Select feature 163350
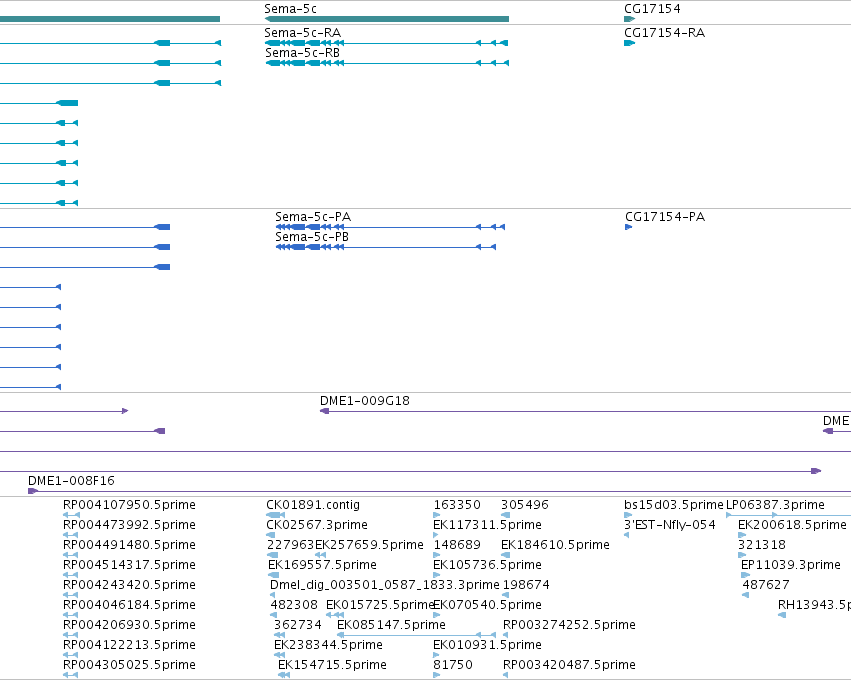Viewport: 851px width, 680px height. click(457, 505)
